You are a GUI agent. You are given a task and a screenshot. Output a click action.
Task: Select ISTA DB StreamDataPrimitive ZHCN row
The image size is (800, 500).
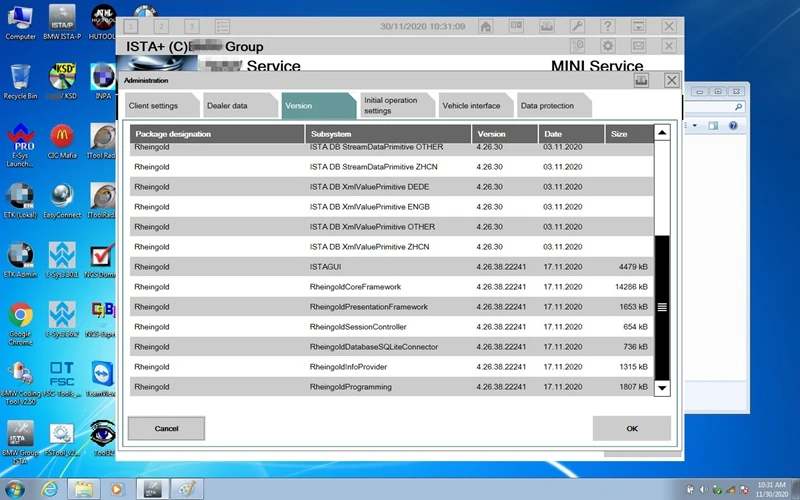[391, 166]
